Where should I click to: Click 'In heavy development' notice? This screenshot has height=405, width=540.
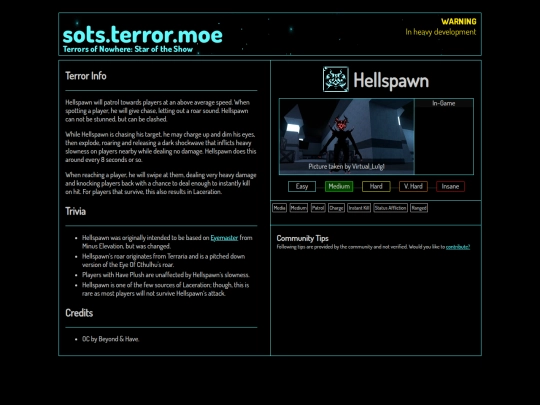tap(441, 32)
